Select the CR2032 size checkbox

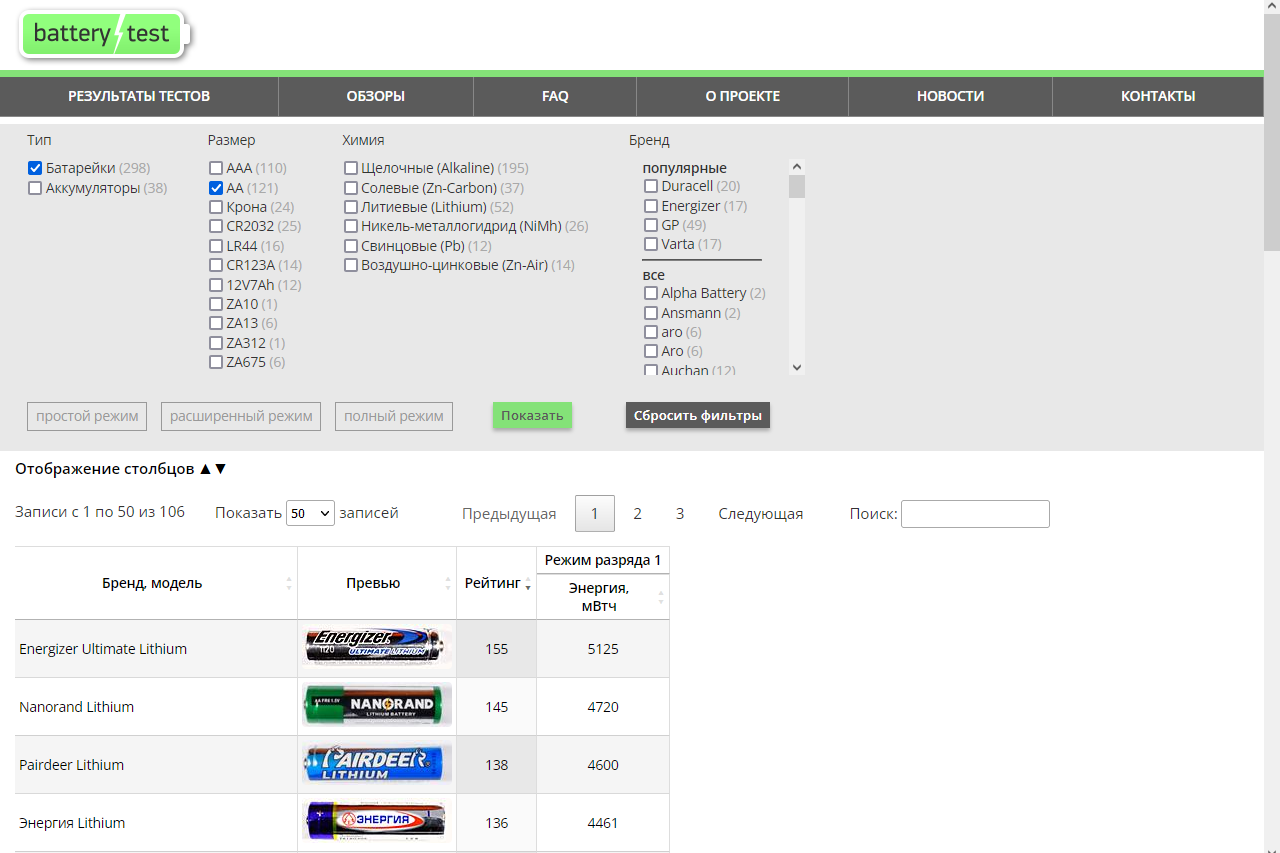[x=216, y=227]
